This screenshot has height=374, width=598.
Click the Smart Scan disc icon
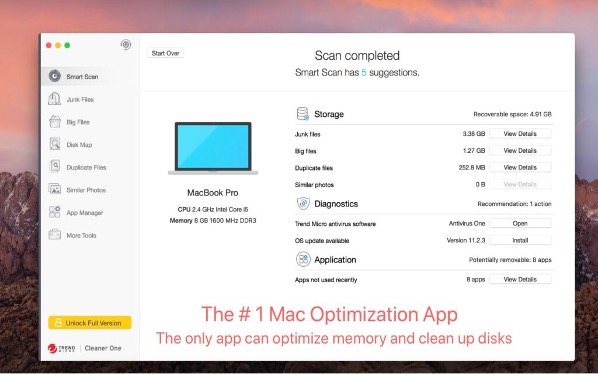tap(55, 76)
